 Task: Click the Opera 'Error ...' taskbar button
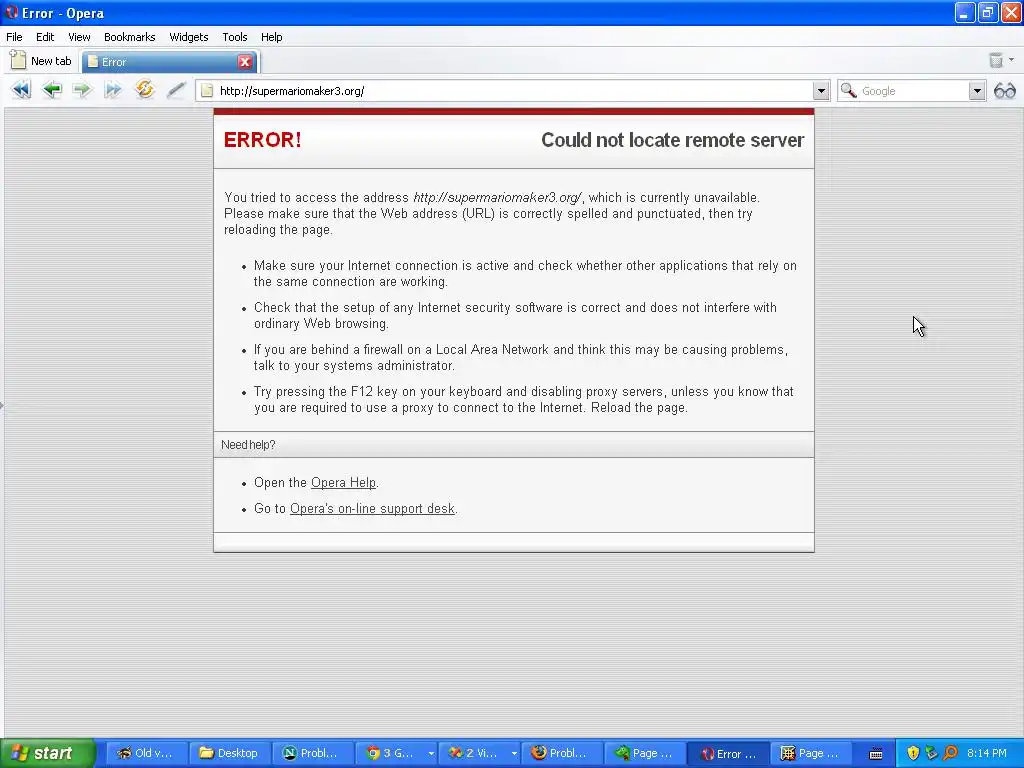728,753
